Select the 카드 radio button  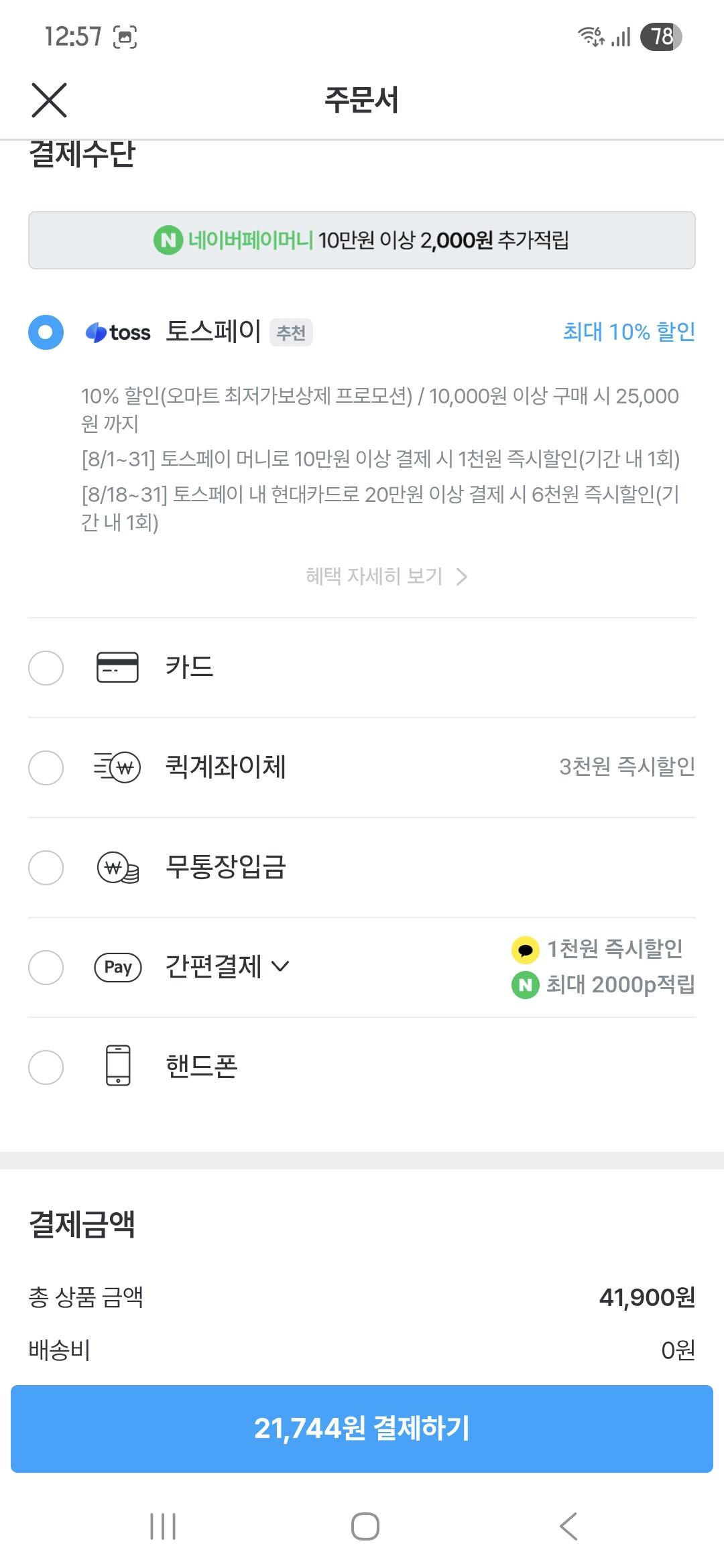click(46, 667)
